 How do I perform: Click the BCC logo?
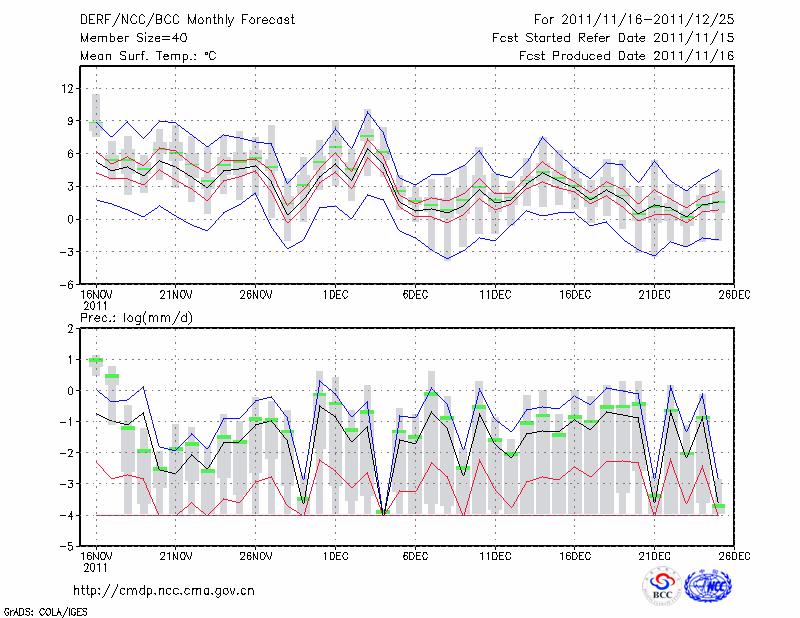click(661, 588)
